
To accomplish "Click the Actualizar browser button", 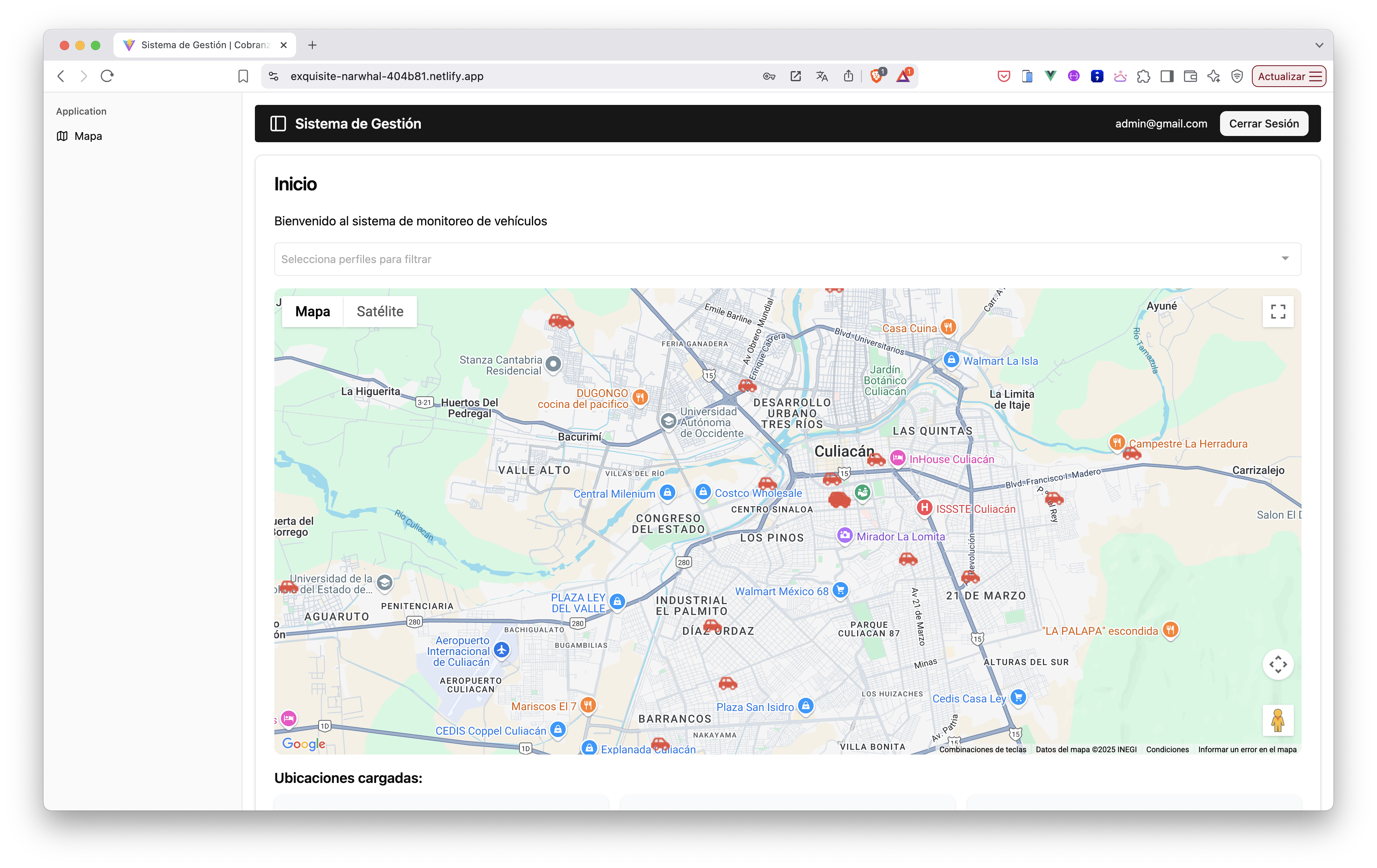I will (x=1288, y=76).
